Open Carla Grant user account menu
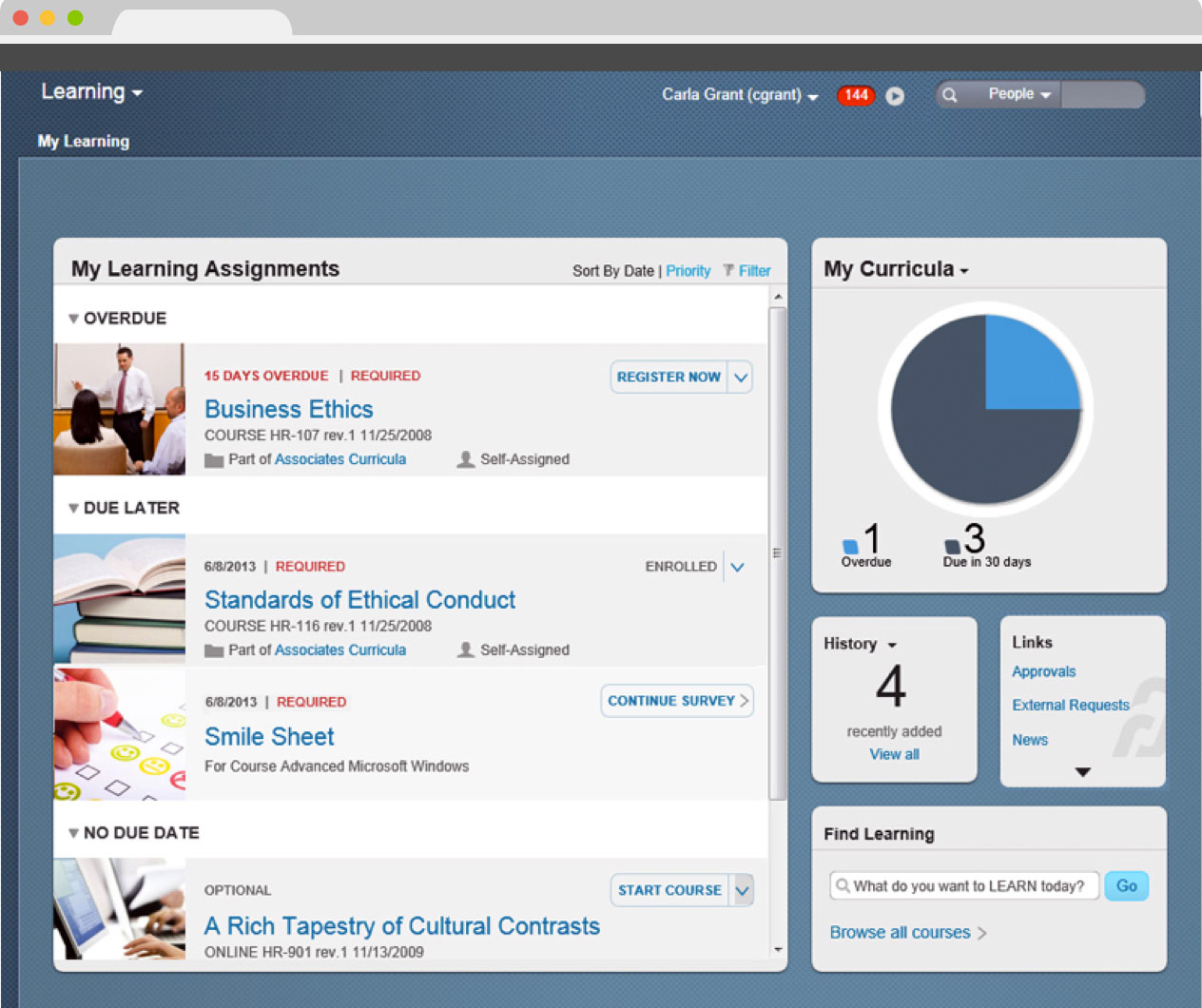 point(740,94)
